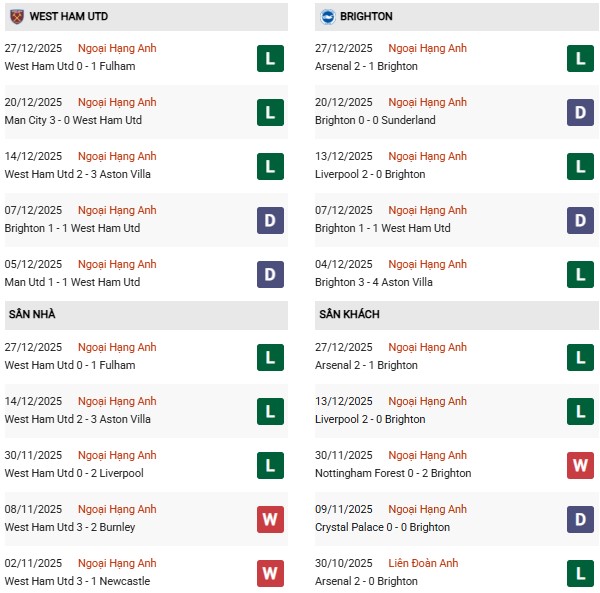
Task: Open the Arsenal 2 - 0 Brighton match
Action: (x=366, y=581)
